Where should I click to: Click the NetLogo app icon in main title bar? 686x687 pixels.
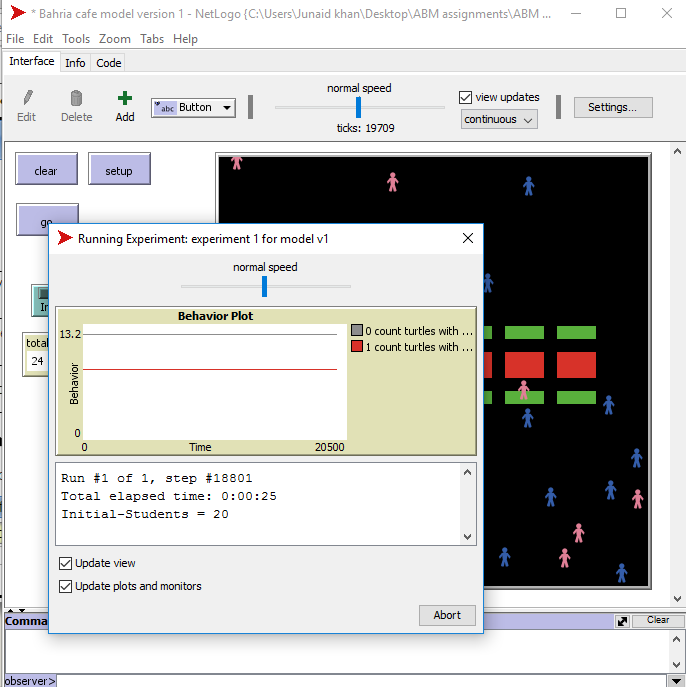point(17,13)
